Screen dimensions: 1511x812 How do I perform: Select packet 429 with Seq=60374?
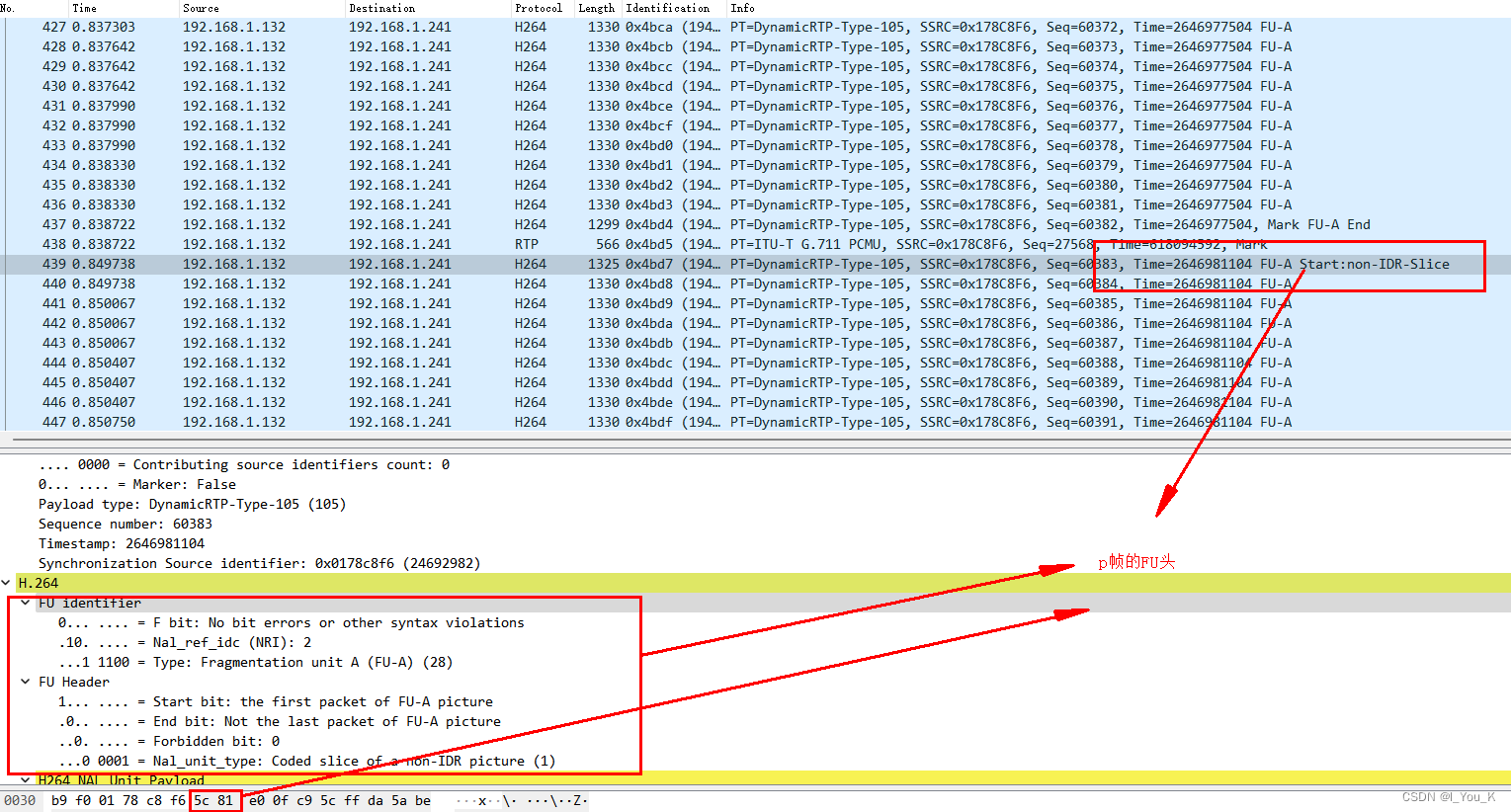pyautogui.click(x=755, y=66)
